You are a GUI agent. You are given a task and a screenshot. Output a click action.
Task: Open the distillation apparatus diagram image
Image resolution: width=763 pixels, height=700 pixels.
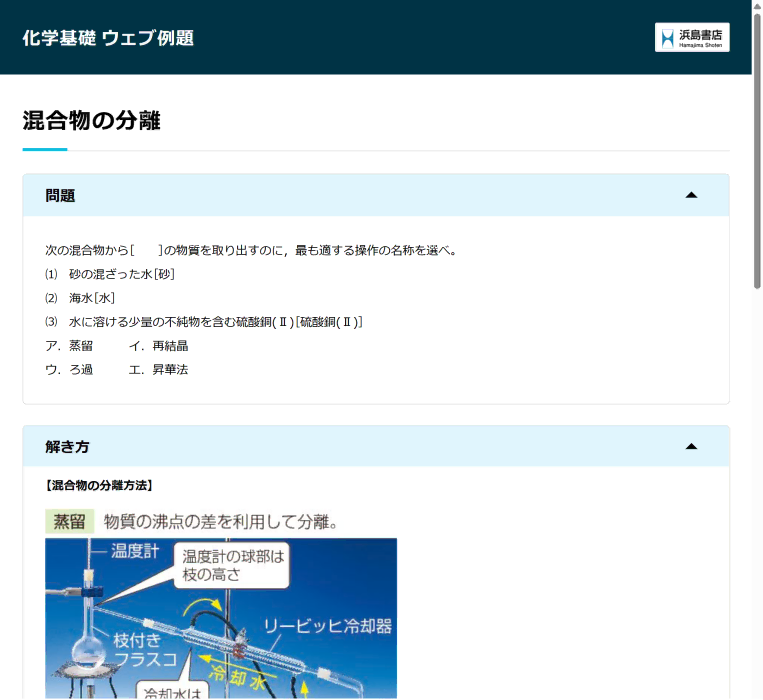pos(221,618)
